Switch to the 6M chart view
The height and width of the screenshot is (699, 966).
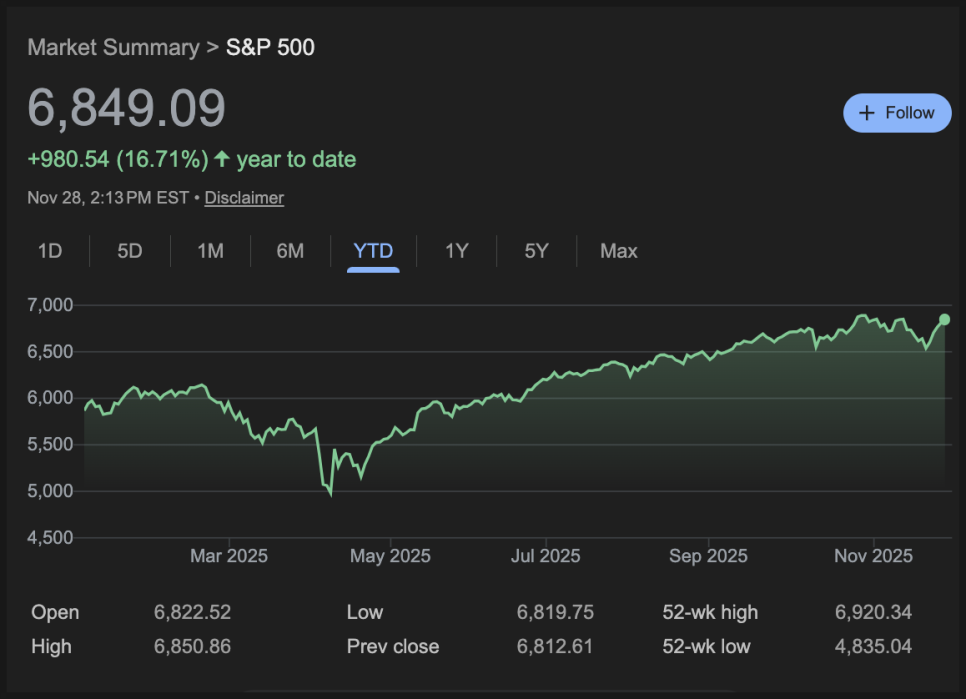[290, 251]
